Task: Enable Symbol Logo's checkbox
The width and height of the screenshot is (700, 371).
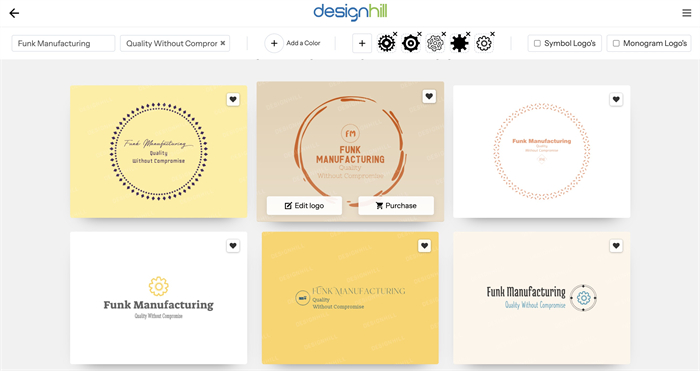Action: [538, 43]
